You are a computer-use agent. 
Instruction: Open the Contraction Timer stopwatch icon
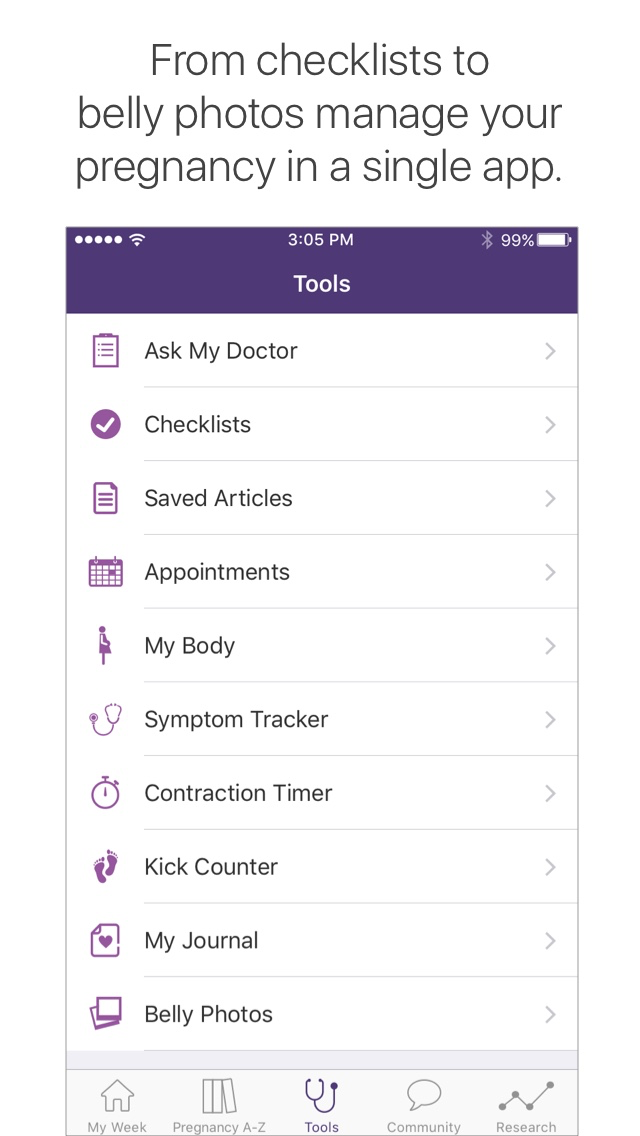click(x=106, y=792)
